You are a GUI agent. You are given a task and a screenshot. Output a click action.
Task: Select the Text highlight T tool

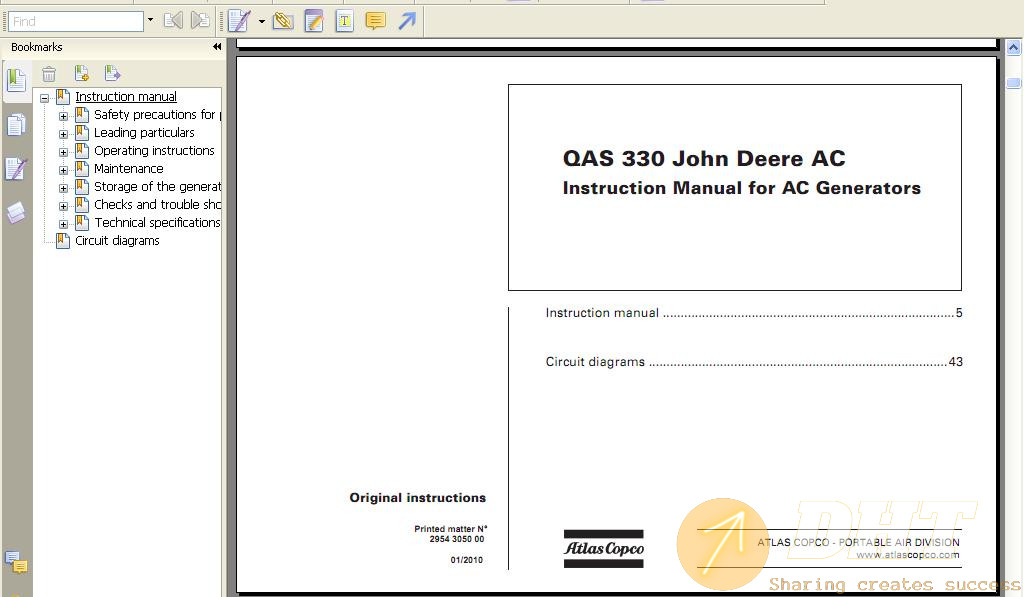[x=344, y=21]
